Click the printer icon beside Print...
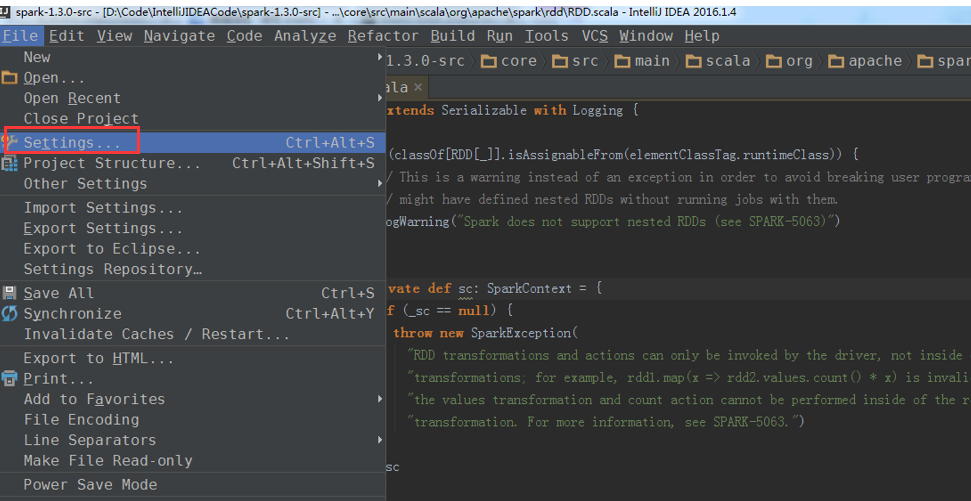 click(9, 378)
